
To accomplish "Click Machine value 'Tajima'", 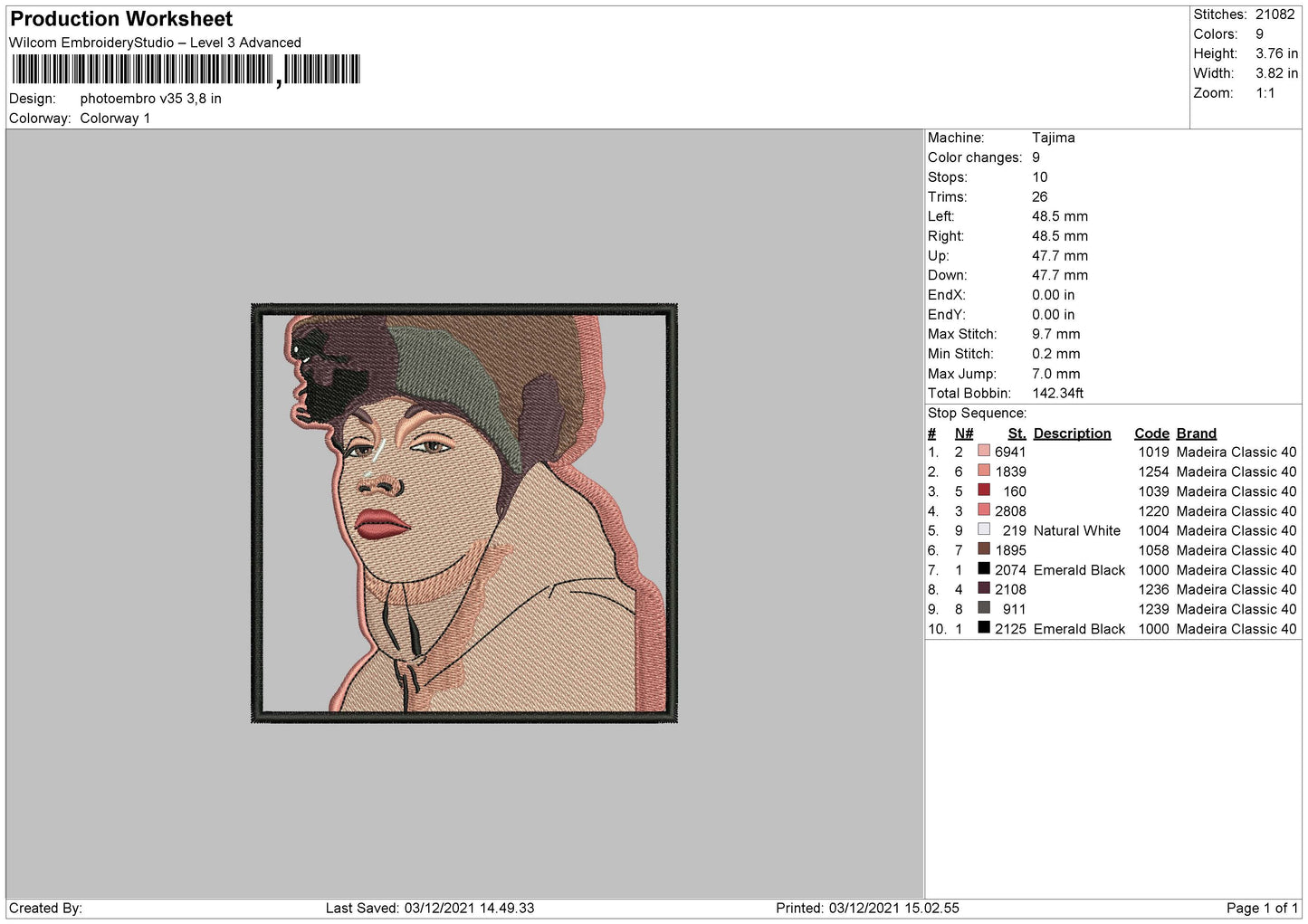I will (1053, 138).
